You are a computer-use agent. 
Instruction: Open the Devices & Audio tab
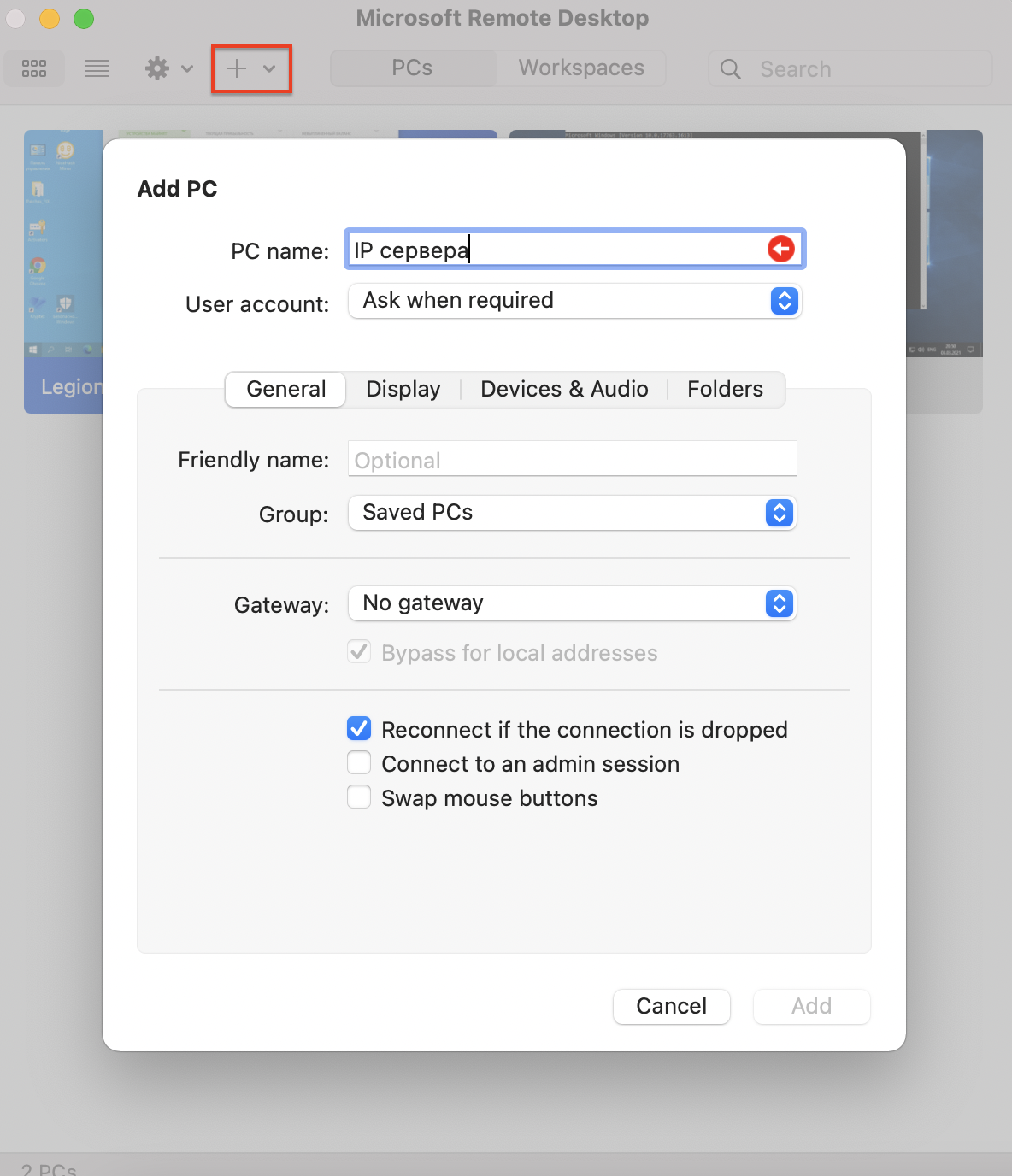(564, 389)
